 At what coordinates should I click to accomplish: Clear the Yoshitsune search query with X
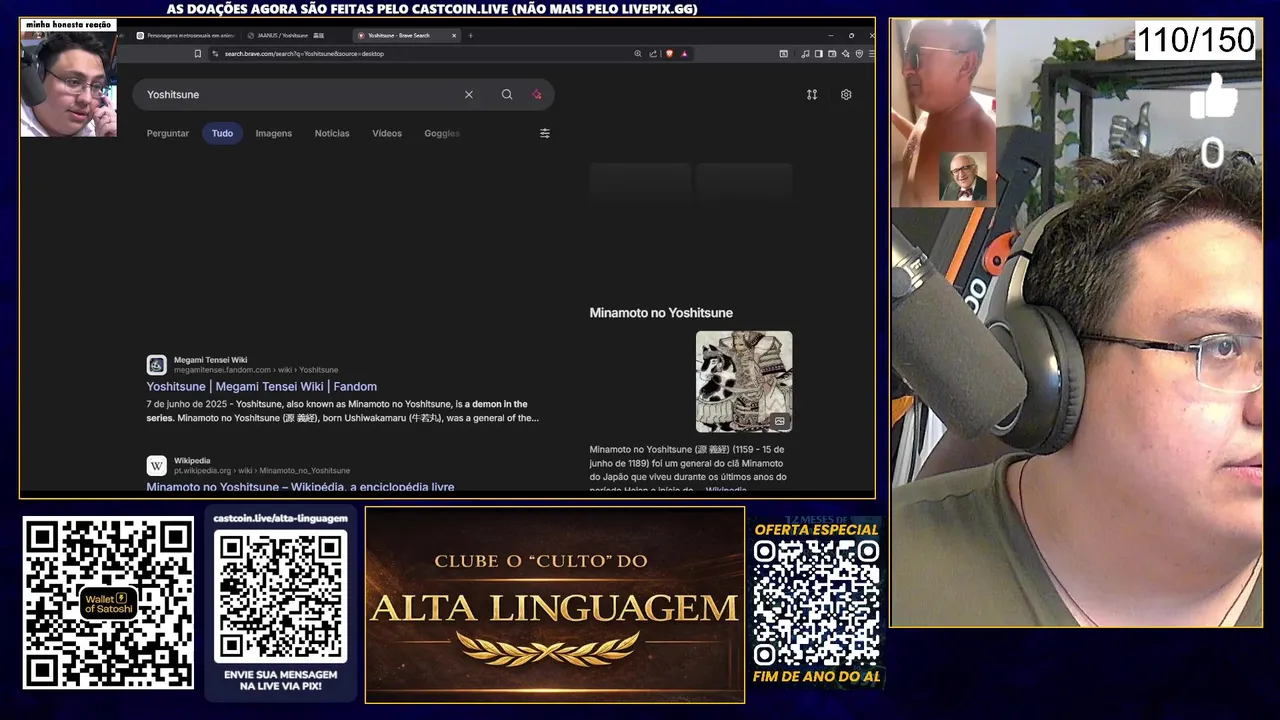click(469, 94)
